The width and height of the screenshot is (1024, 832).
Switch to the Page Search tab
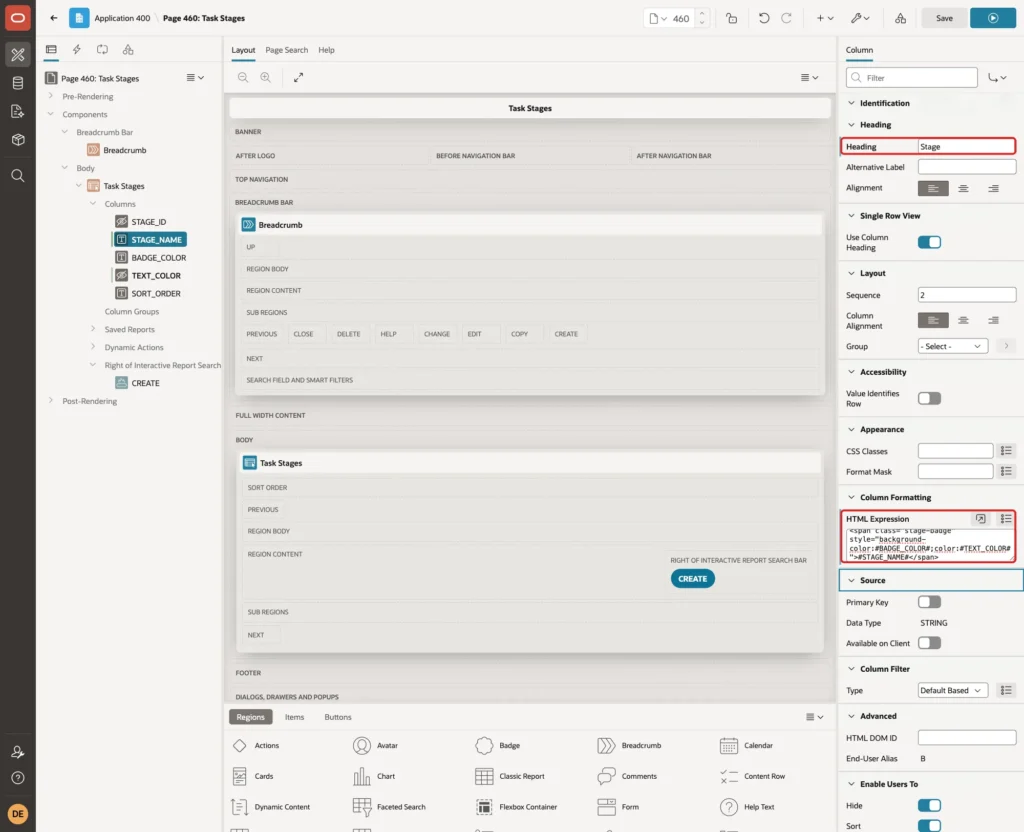tap(286, 50)
